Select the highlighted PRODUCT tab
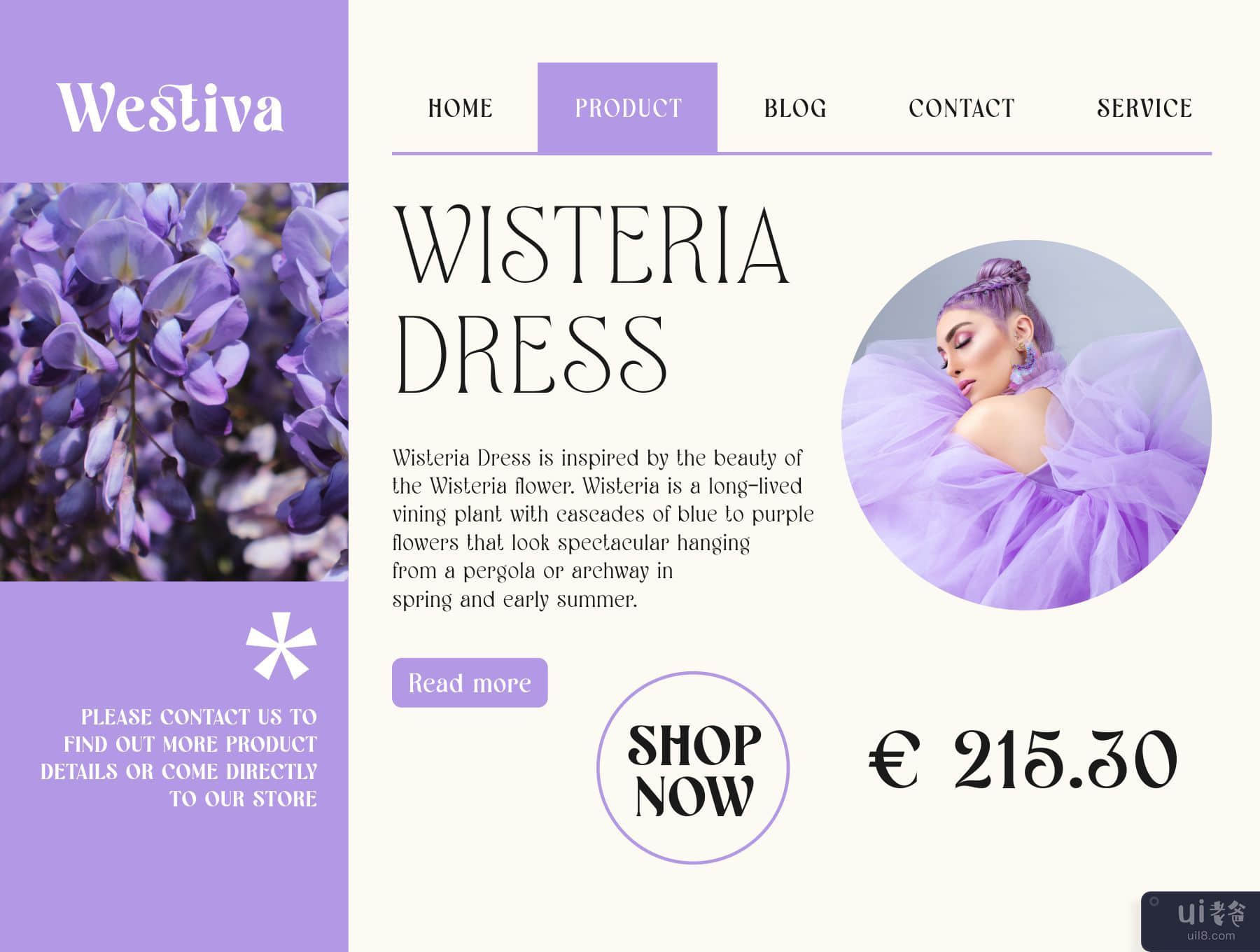 click(627, 107)
